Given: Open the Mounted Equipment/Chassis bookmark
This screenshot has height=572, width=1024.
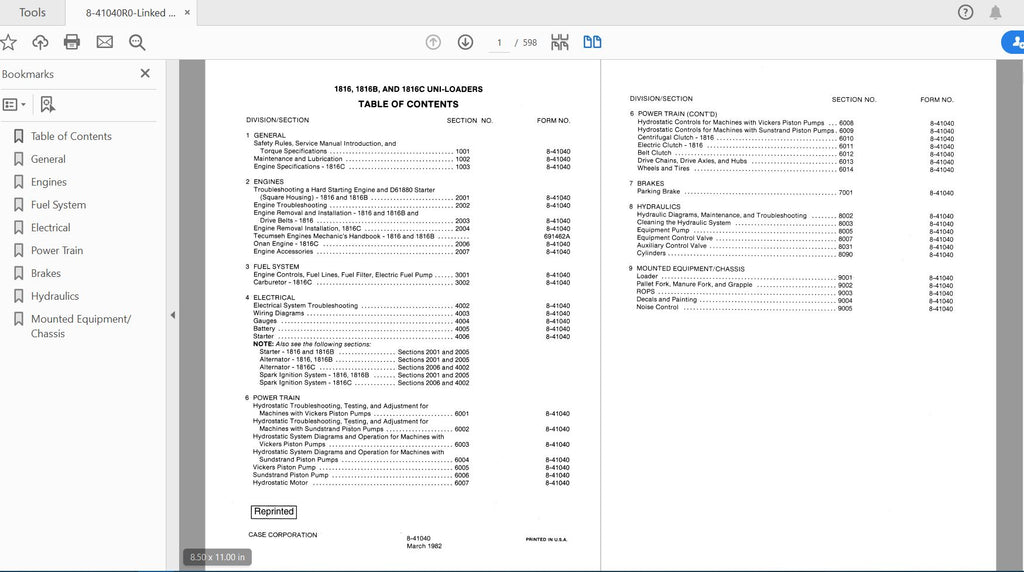Looking at the screenshot, I should tap(80, 326).
